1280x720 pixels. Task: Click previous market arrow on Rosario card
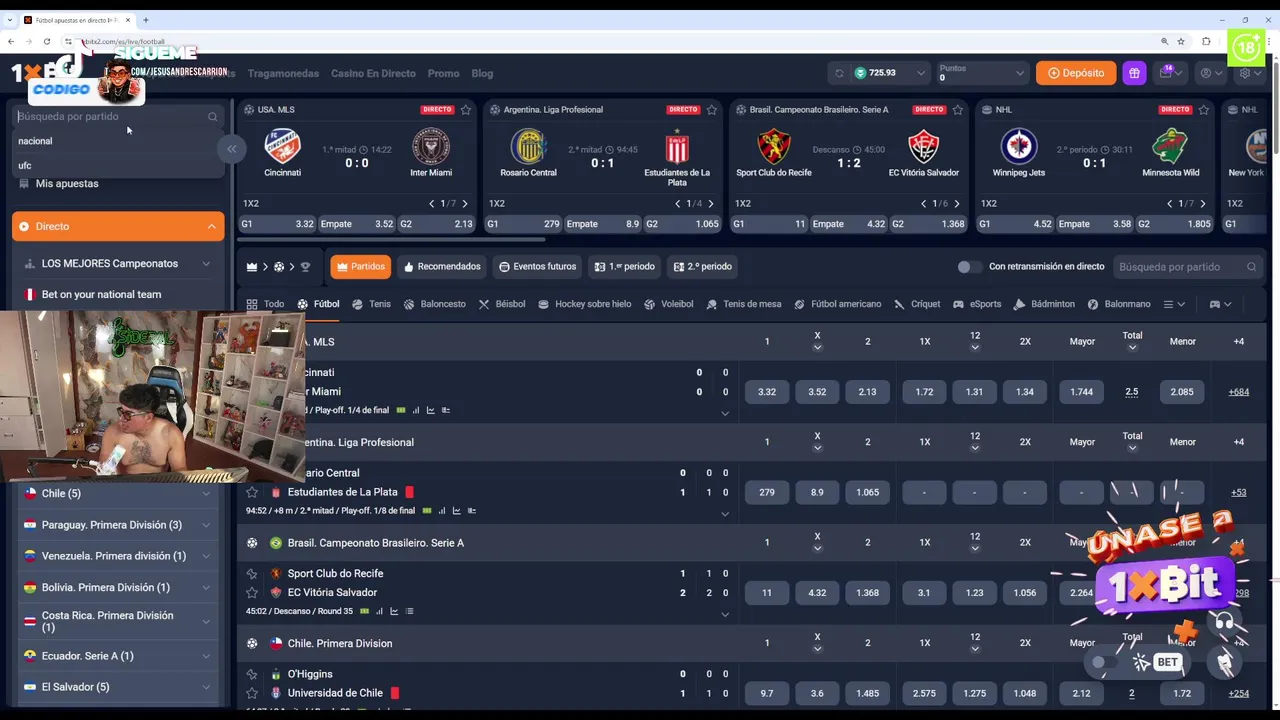pos(677,204)
